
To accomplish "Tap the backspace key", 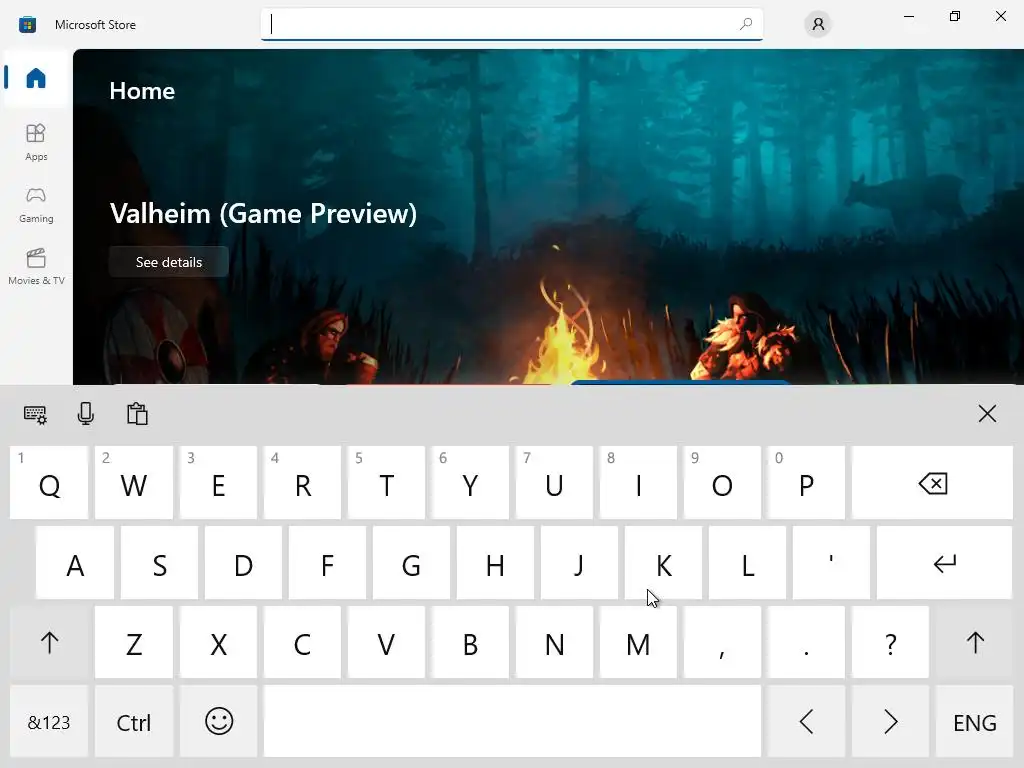I will [932, 483].
